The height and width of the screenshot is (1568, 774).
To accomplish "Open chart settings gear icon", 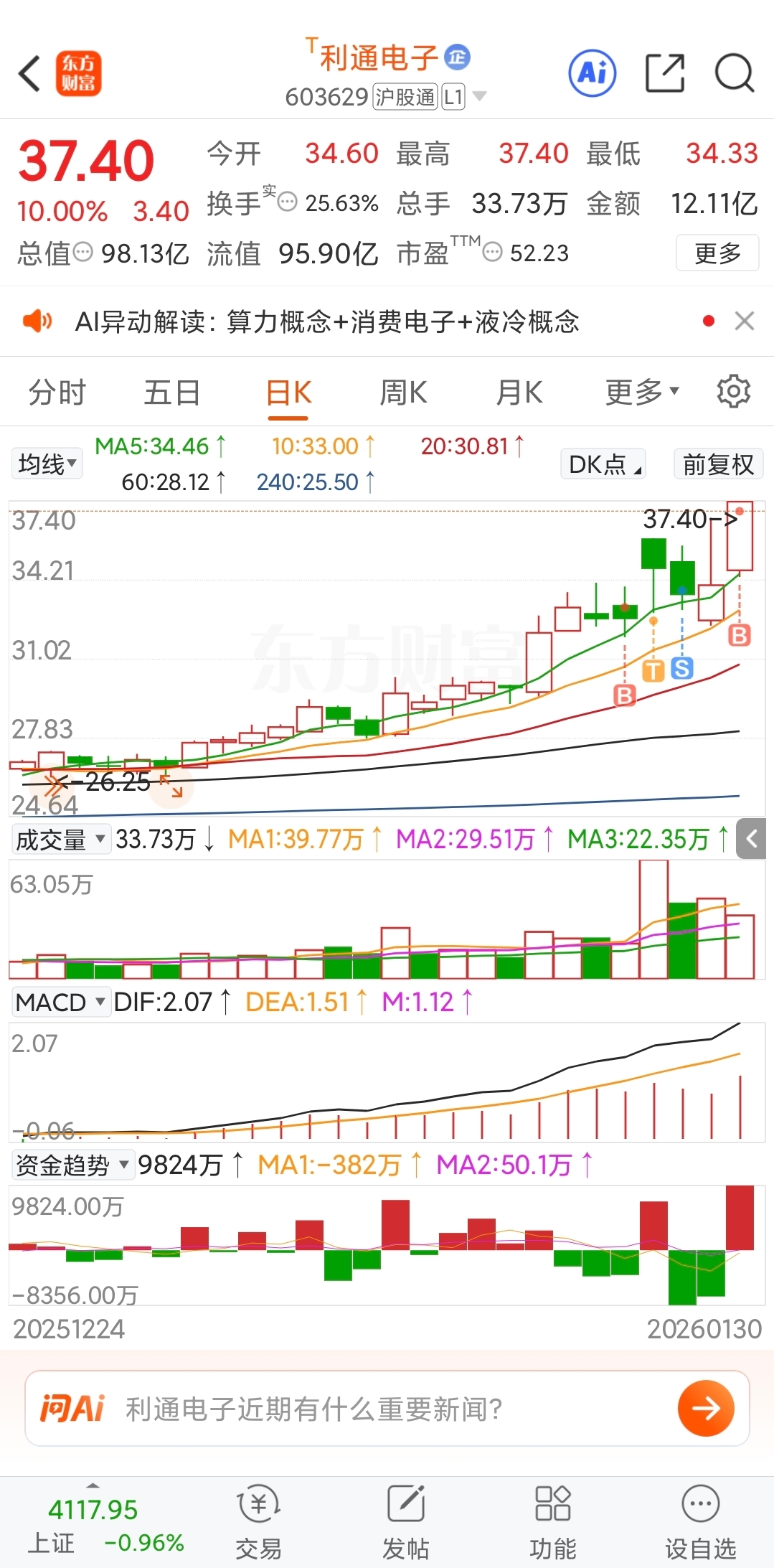I will click(x=733, y=391).
